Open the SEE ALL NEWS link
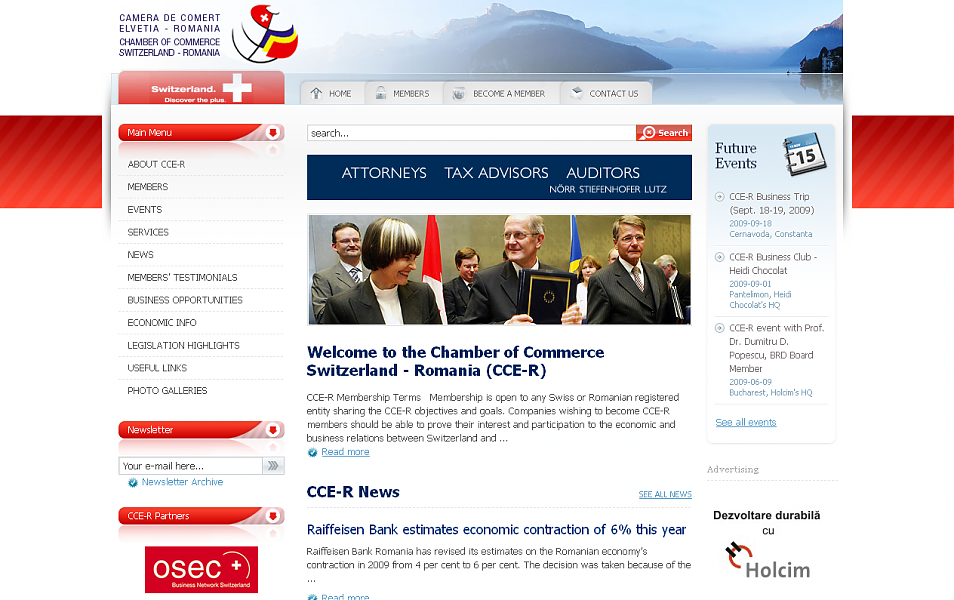This screenshot has height=600, width=954. pos(665,494)
